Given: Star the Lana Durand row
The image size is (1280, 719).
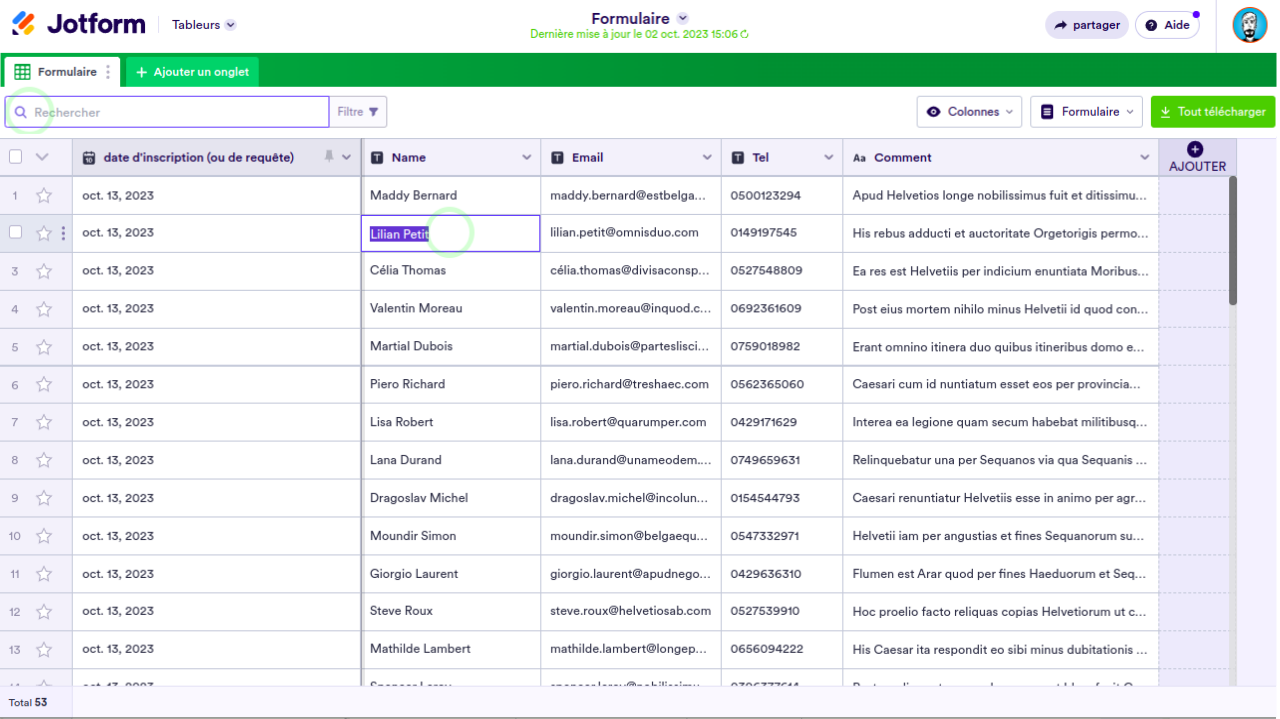Looking at the screenshot, I should click(x=44, y=461).
